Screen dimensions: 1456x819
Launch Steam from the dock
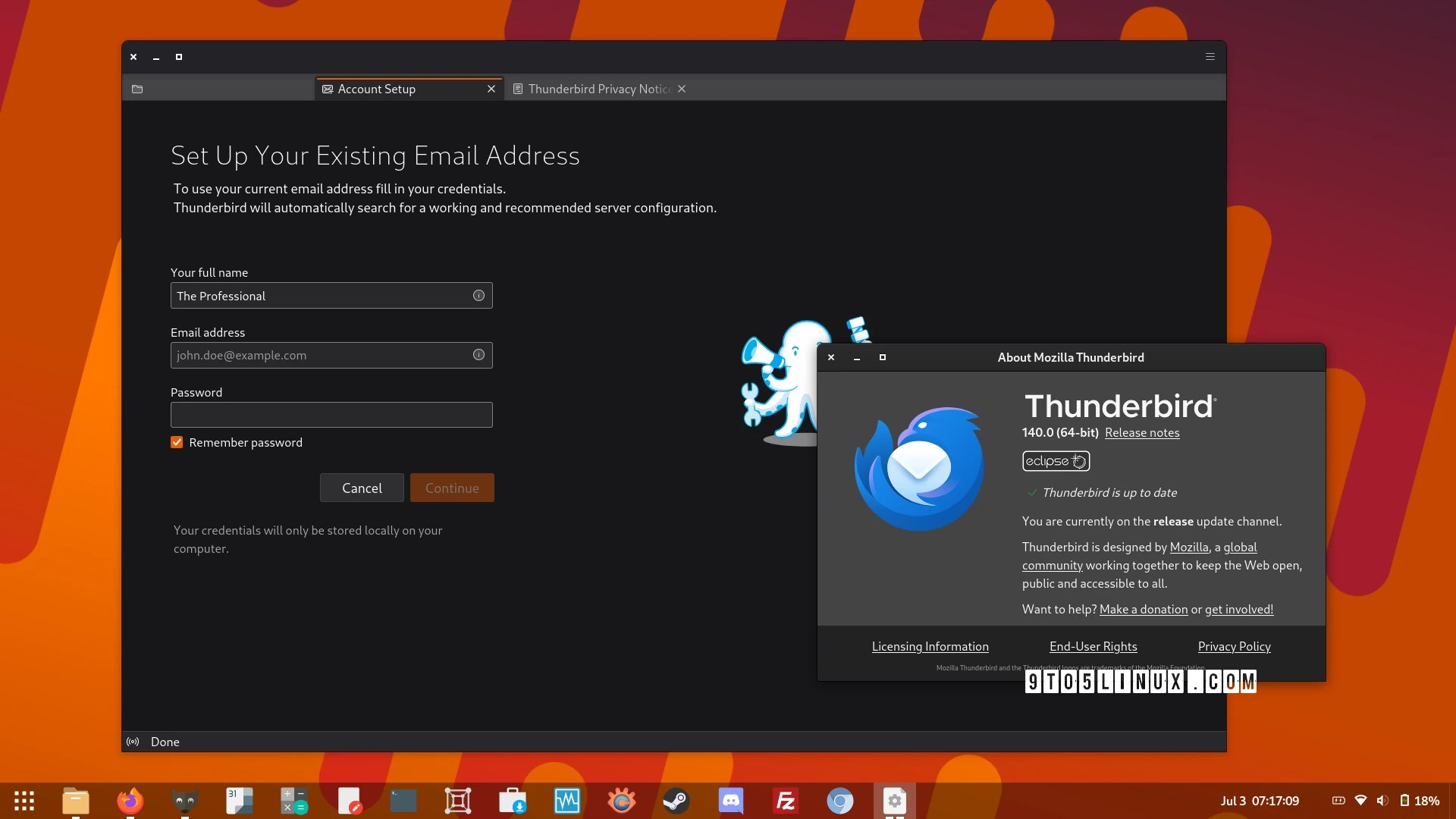coord(676,801)
